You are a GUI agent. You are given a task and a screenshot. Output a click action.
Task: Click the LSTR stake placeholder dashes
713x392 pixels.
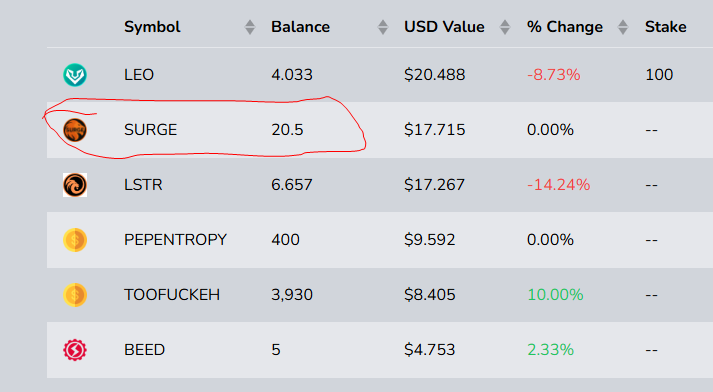tap(652, 186)
